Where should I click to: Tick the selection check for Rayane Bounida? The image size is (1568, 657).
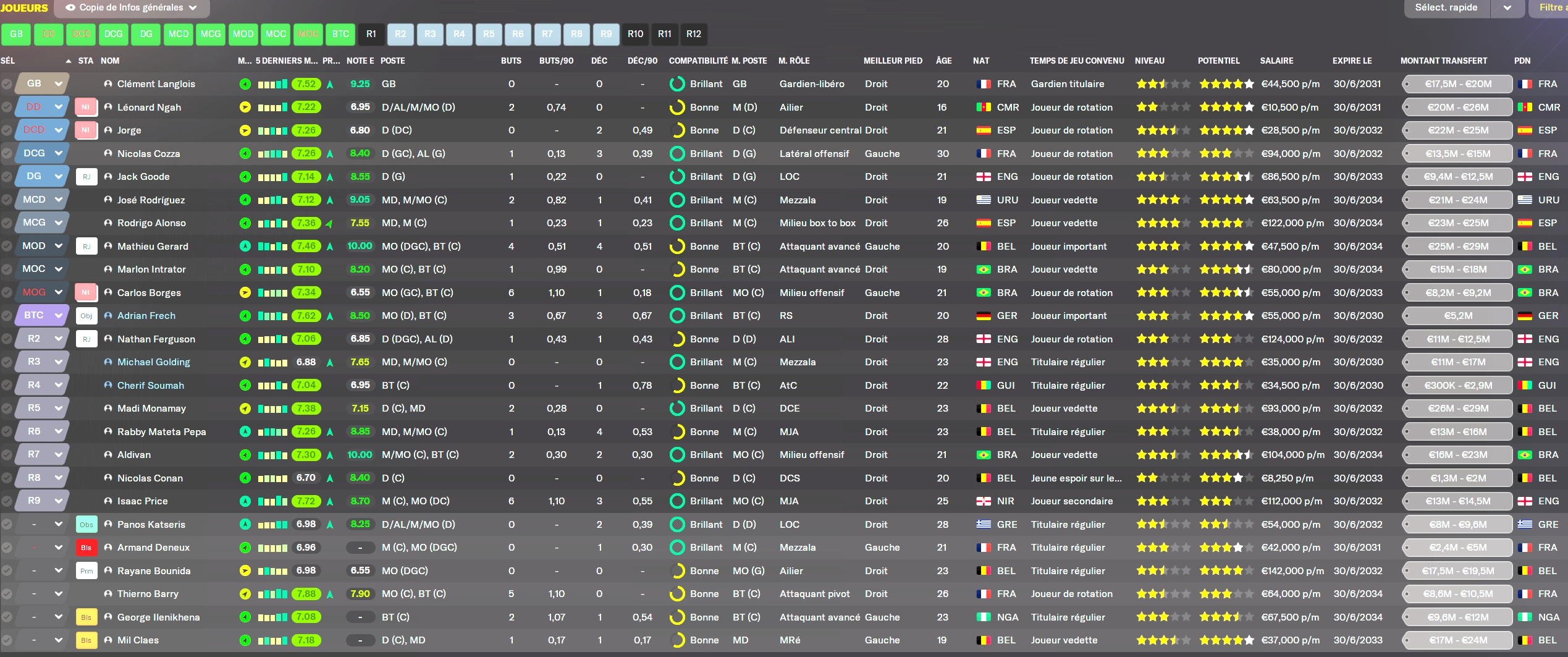click(7, 571)
